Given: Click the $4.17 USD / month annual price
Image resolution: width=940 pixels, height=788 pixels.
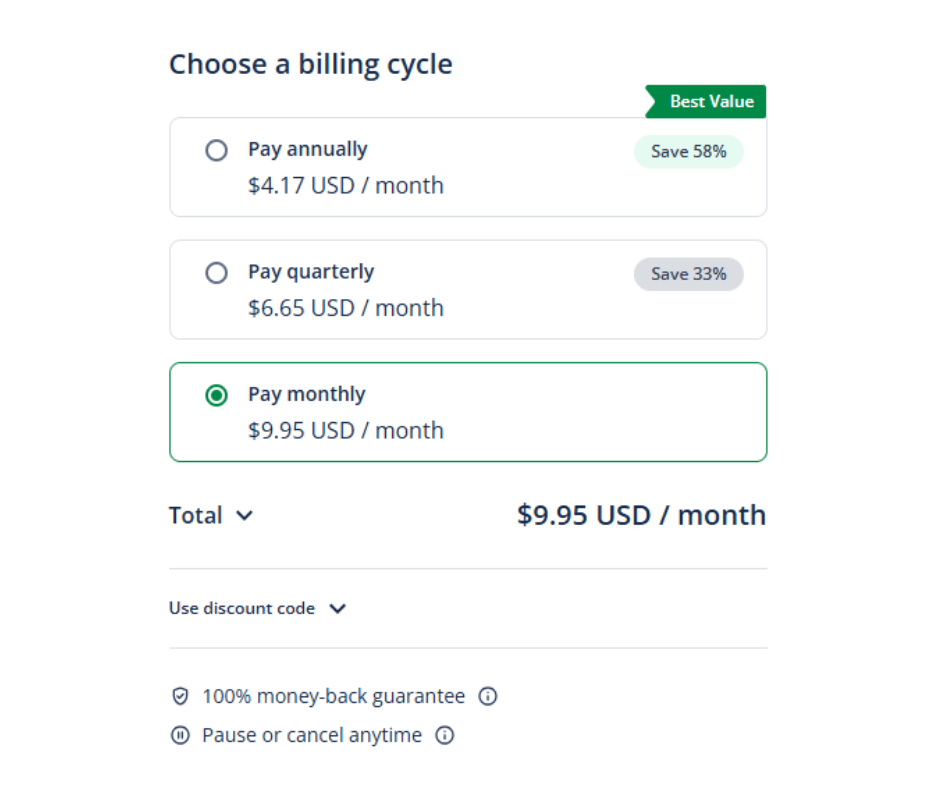Looking at the screenshot, I should tap(346, 185).
